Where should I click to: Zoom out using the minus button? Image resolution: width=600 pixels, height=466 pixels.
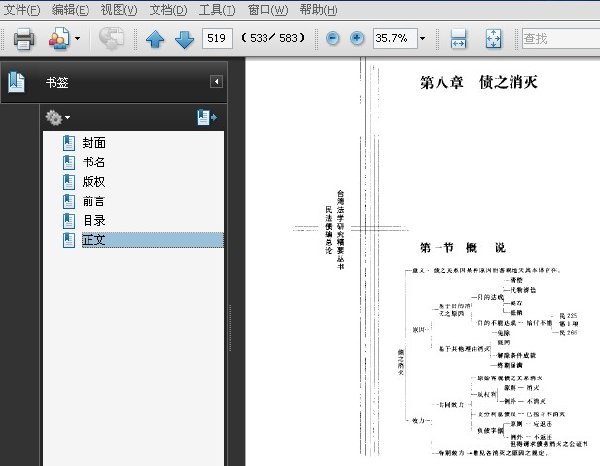(333, 38)
